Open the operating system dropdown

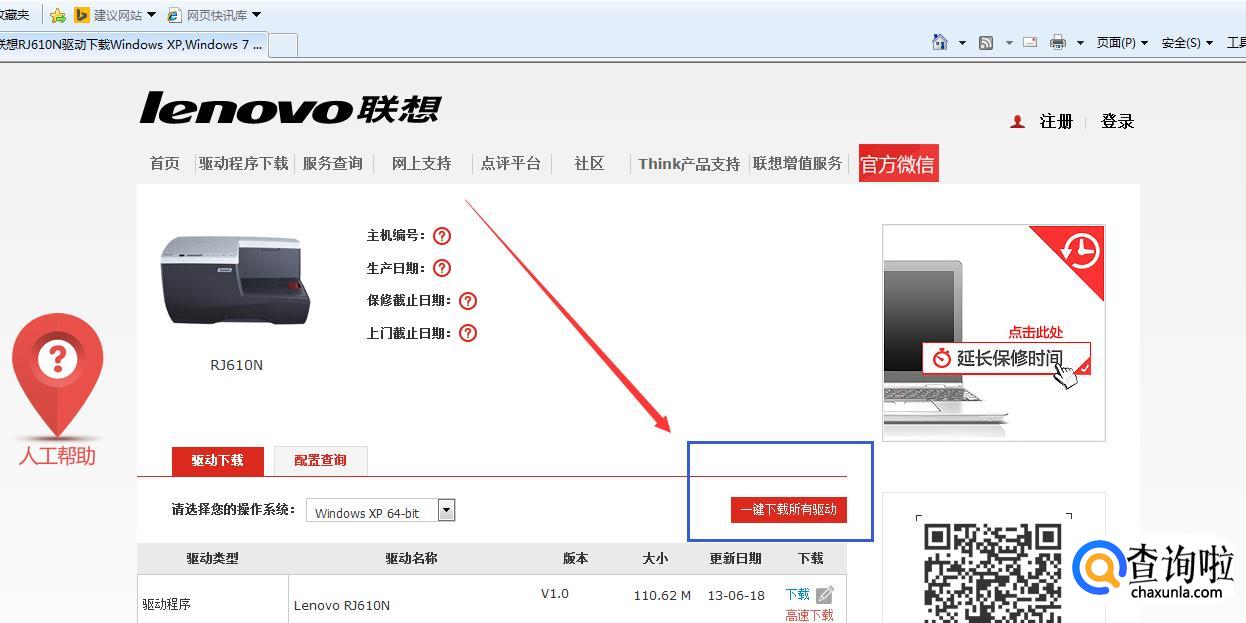[x=446, y=511]
